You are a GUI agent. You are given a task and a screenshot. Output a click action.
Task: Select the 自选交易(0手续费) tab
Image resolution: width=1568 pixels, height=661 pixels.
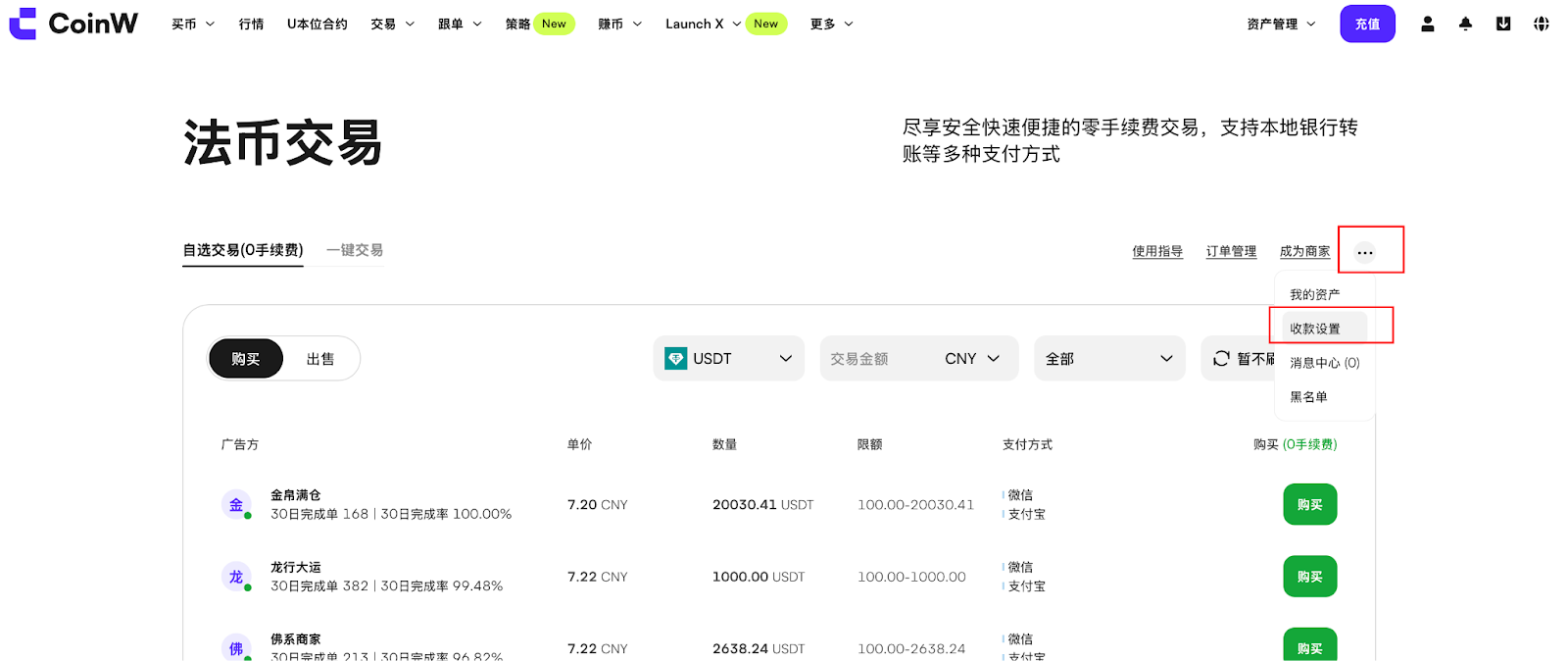tap(243, 250)
